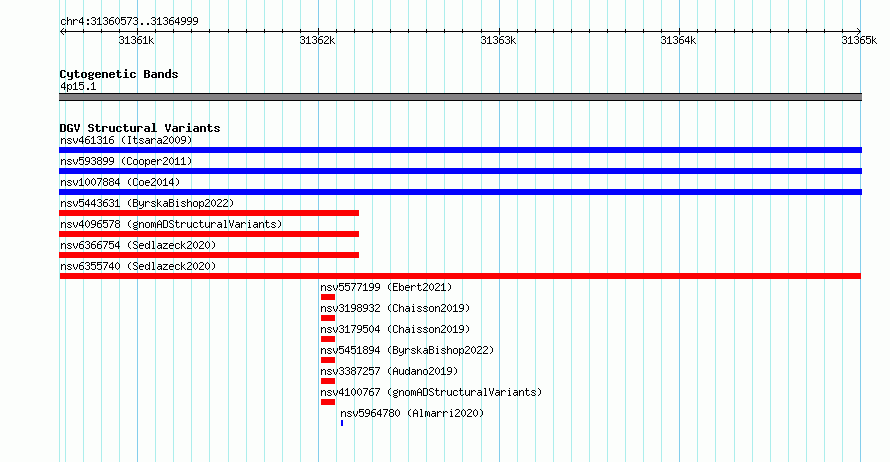Click the nsv593899 (Cooper2011) blue bar
The image size is (890, 462).
(x=460, y=171)
